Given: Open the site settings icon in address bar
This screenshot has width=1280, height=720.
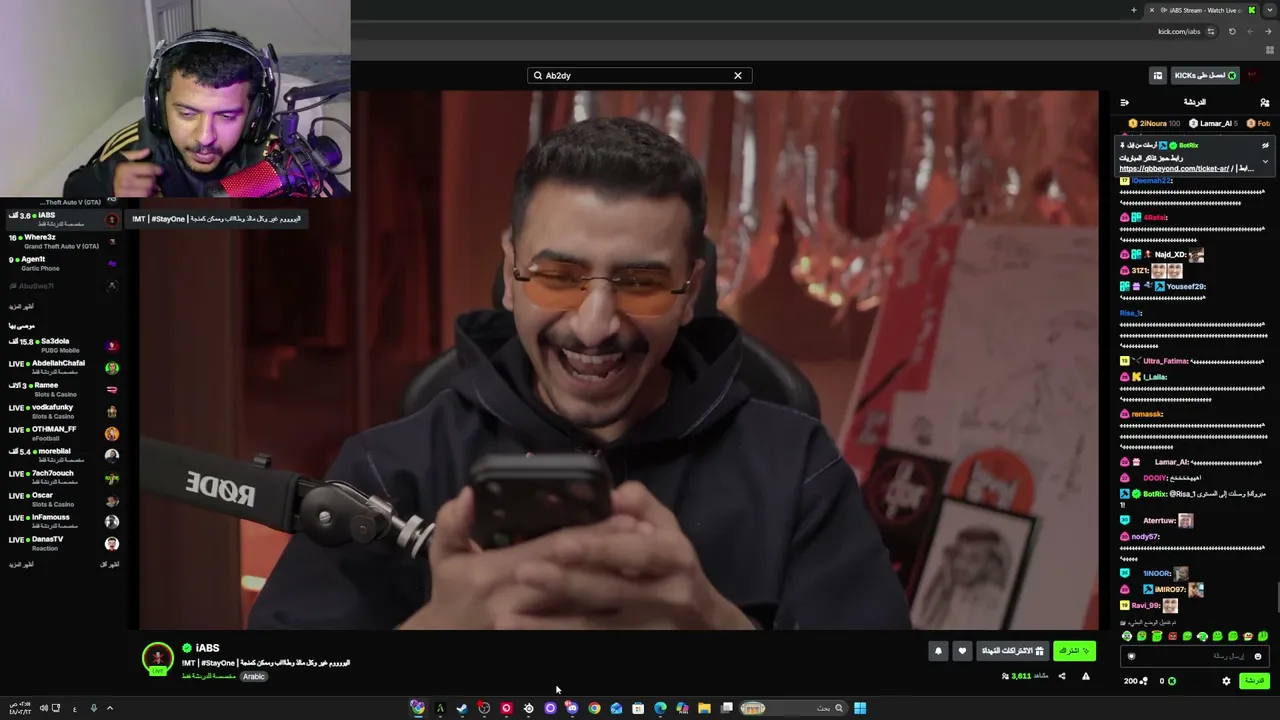Looking at the screenshot, I should point(1211,32).
